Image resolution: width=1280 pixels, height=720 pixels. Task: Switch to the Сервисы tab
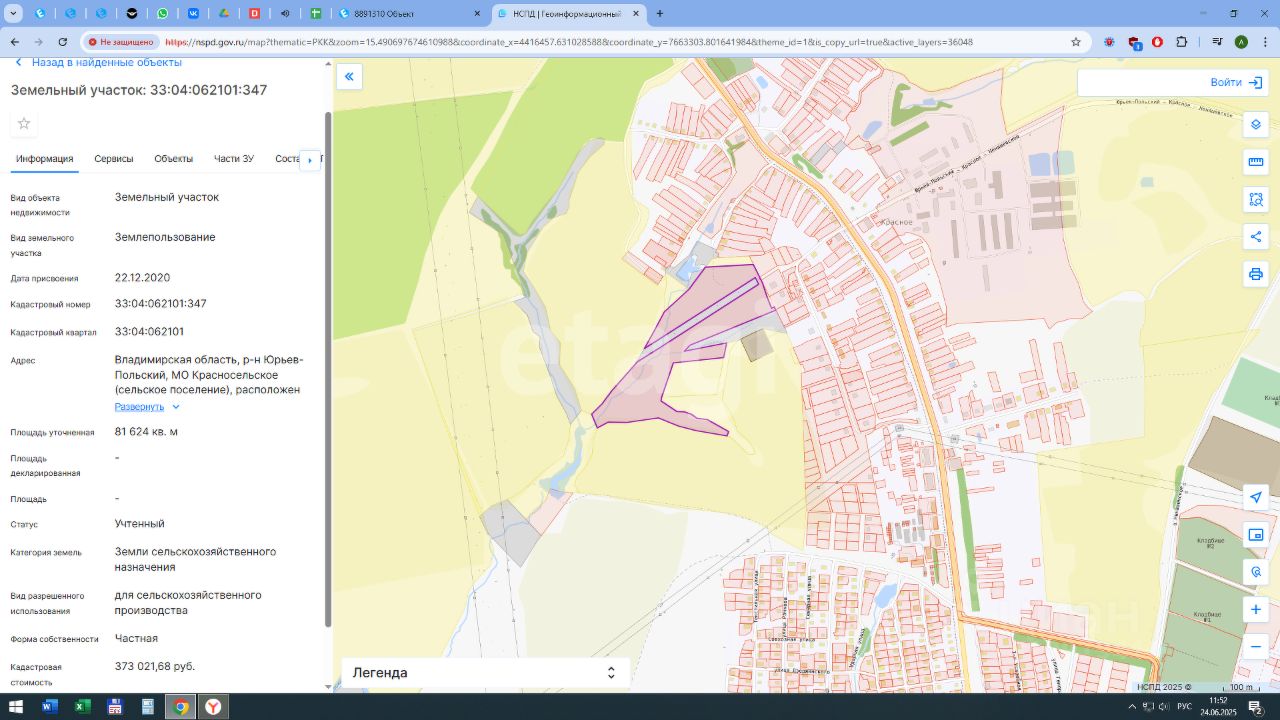pos(113,159)
